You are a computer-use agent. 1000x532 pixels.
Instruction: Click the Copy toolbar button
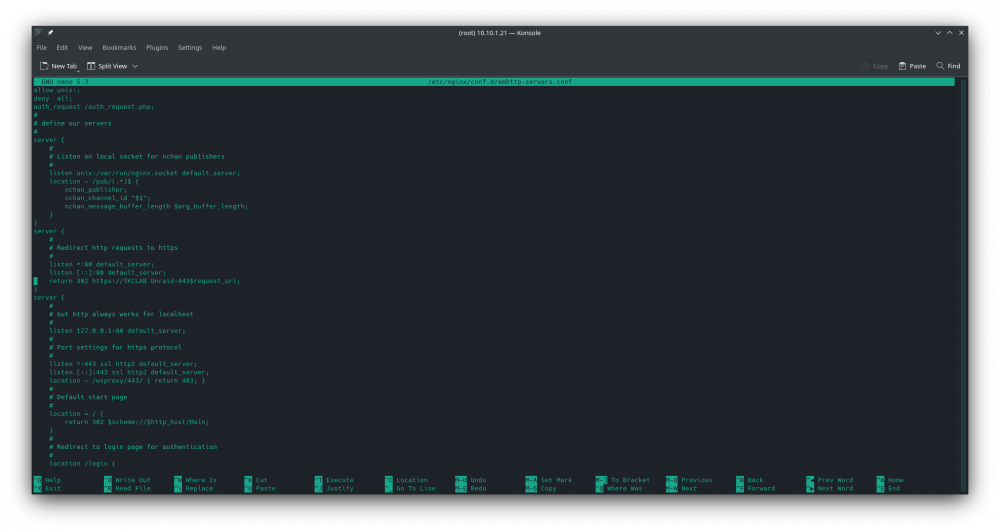click(875, 66)
